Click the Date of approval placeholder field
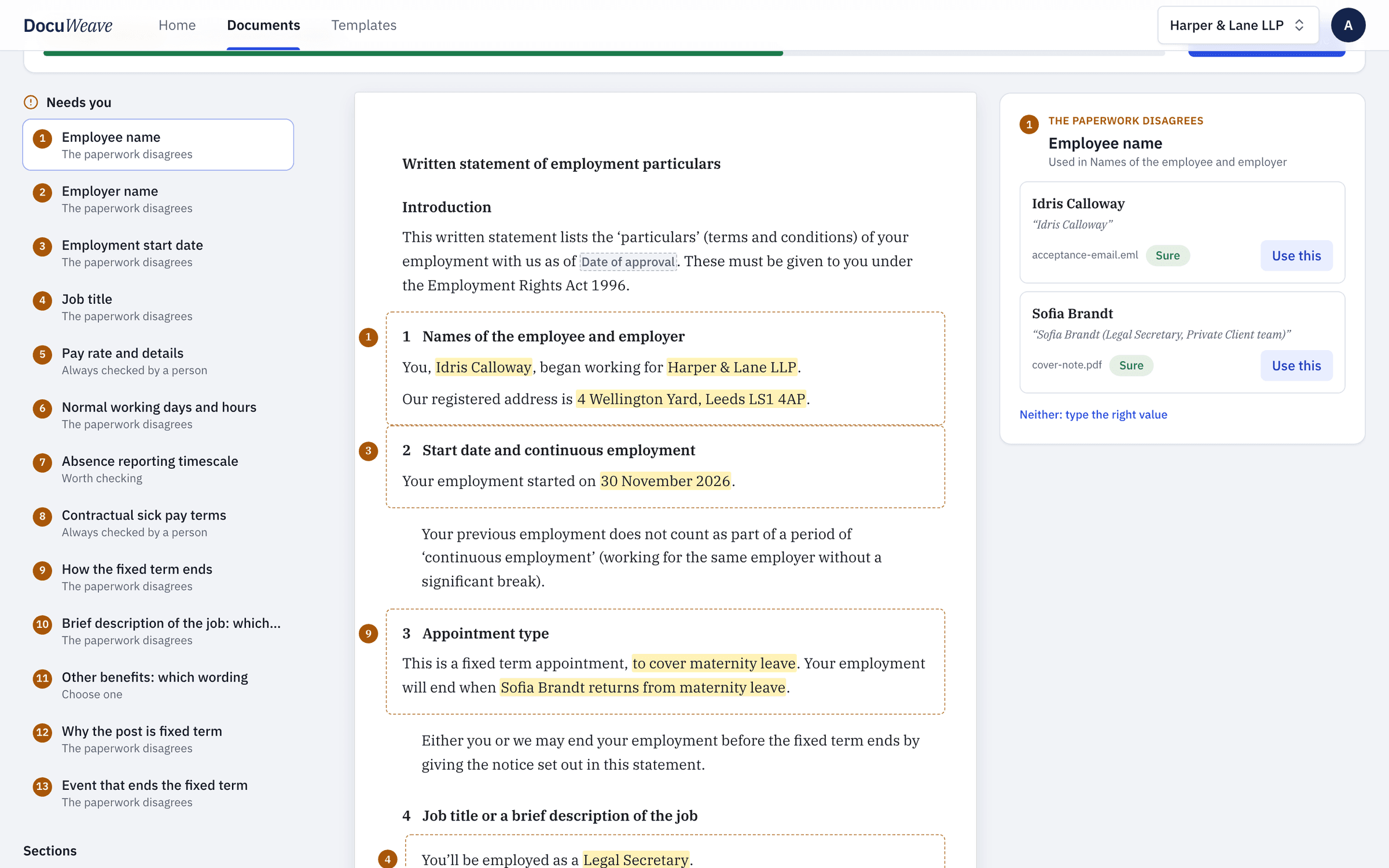The width and height of the screenshot is (1389, 868). (x=628, y=262)
